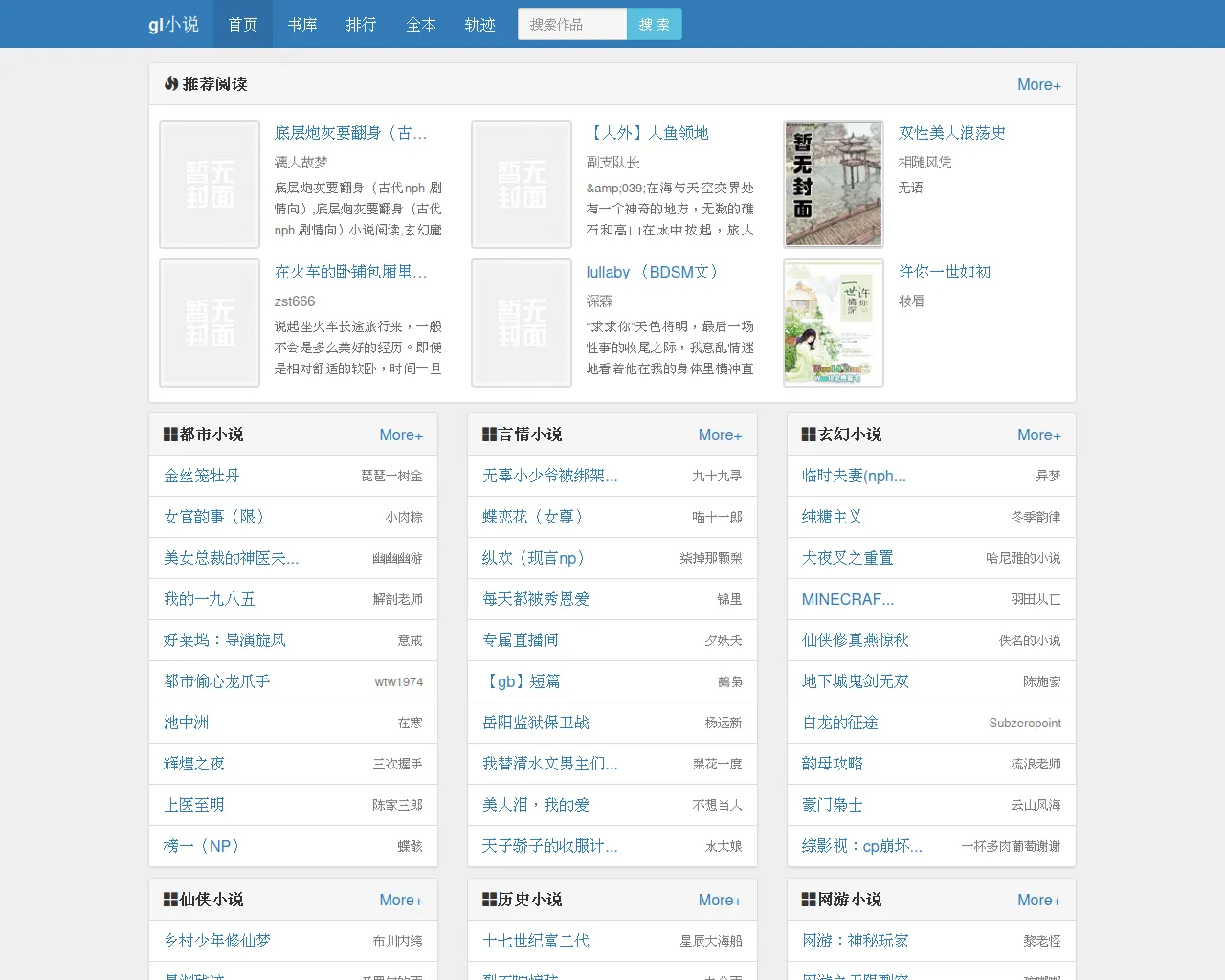Go to the 排行 ranking tab
This screenshot has height=980, width=1225.
tap(361, 24)
